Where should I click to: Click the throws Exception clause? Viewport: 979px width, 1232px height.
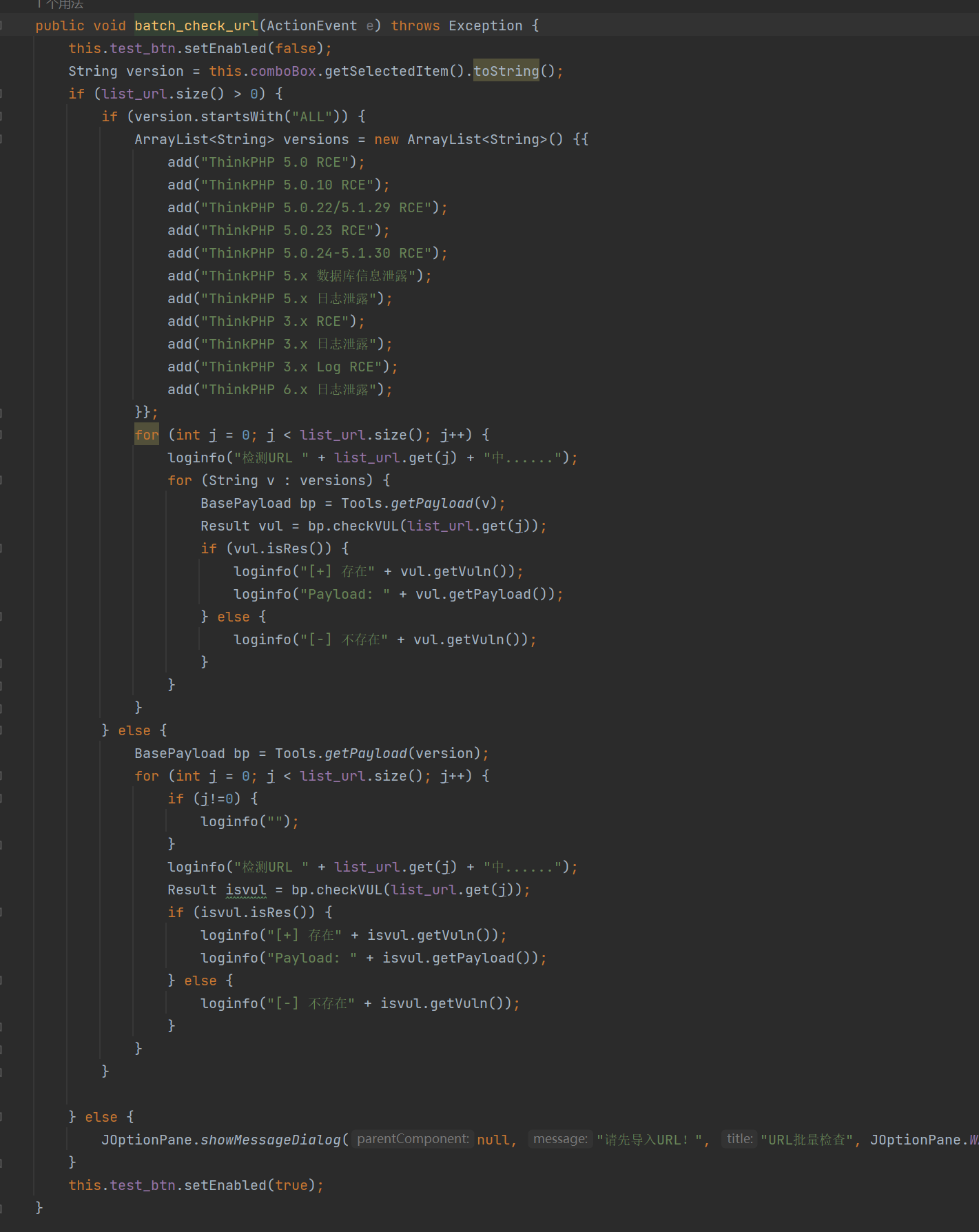[457, 25]
